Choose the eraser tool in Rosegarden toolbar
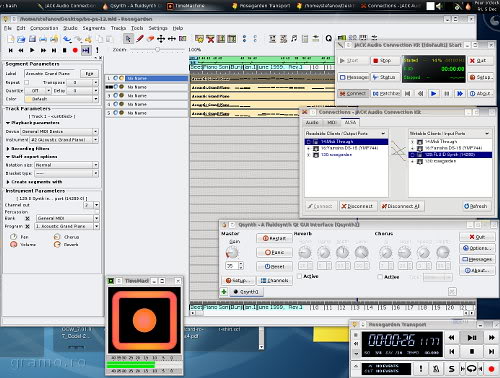 click(x=150, y=39)
